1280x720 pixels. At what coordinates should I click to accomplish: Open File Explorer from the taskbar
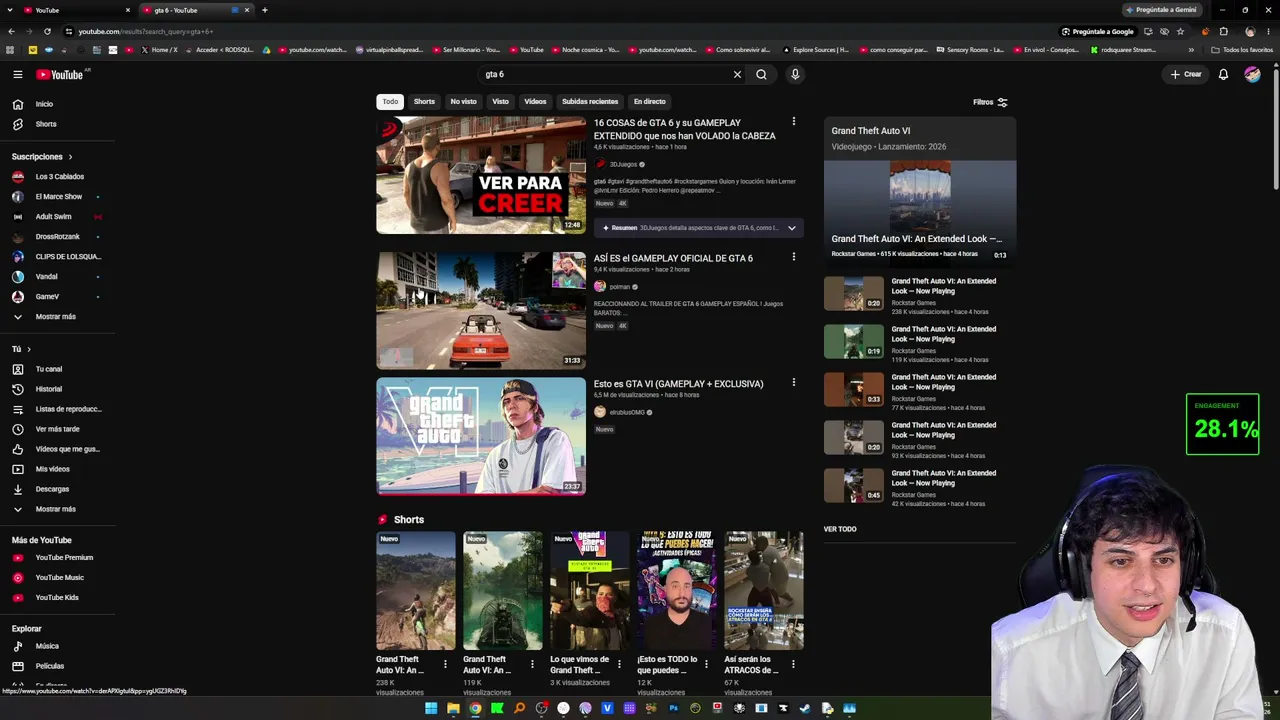click(x=453, y=708)
